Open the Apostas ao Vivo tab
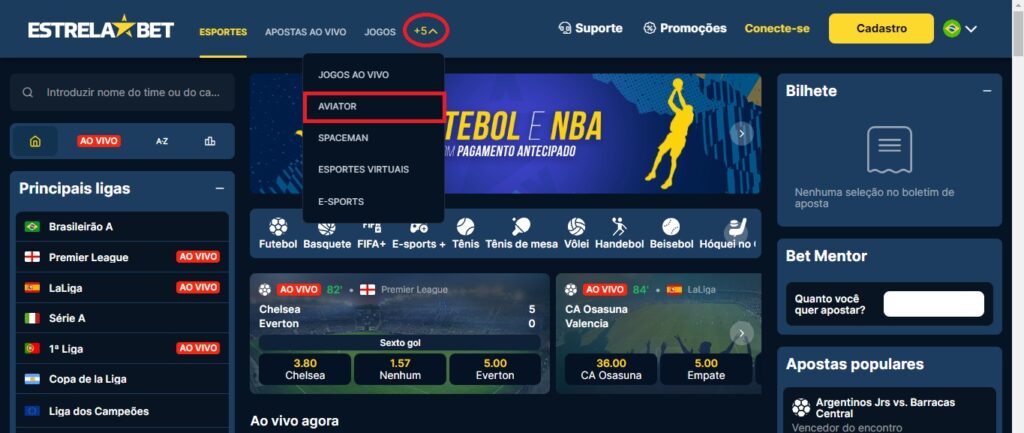 pyautogui.click(x=306, y=31)
